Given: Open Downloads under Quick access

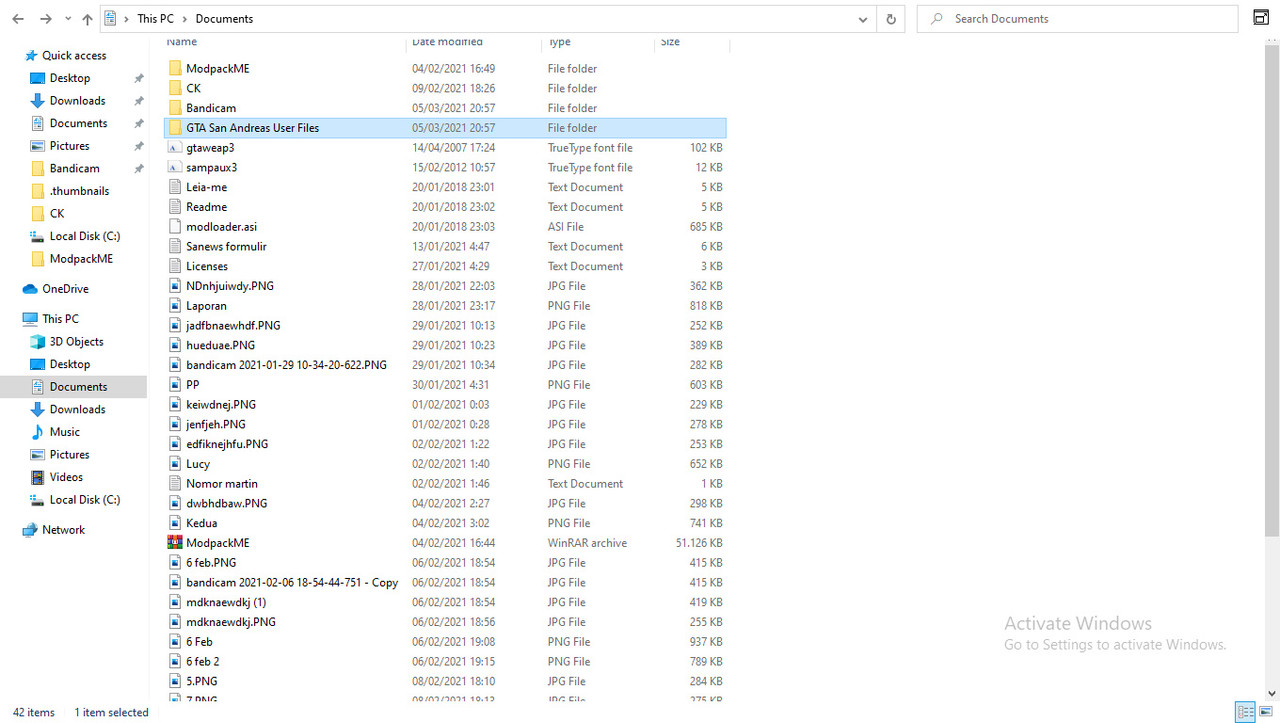Looking at the screenshot, I should tap(77, 101).
